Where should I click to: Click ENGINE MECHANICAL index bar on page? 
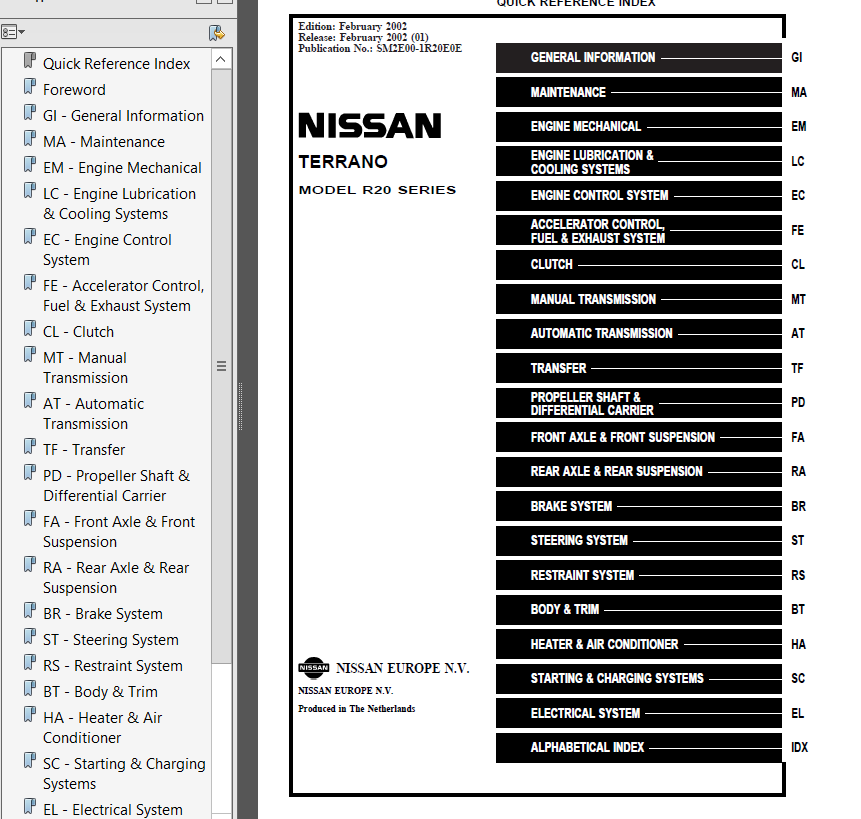(639, 127)
